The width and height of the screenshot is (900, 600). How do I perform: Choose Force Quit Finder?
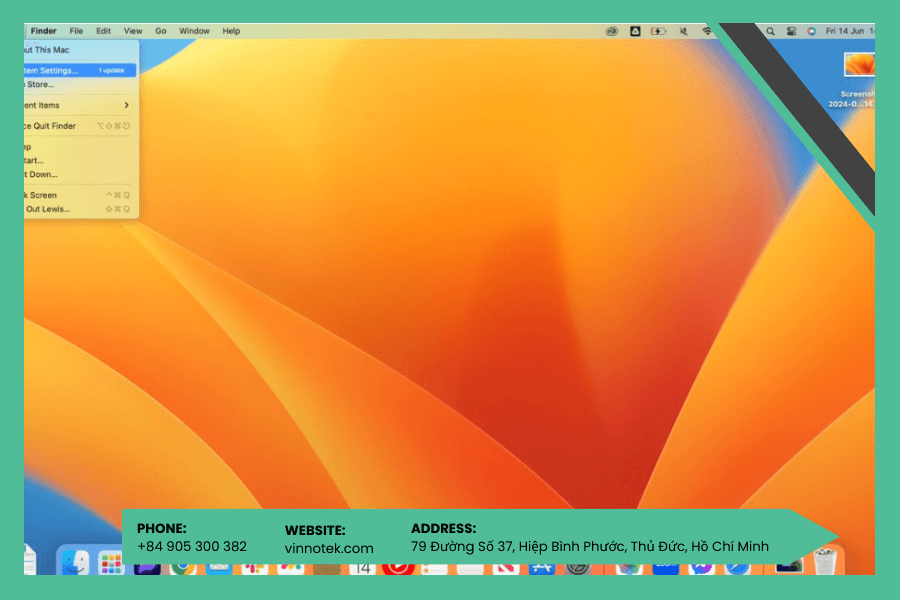tap(80, 126)
